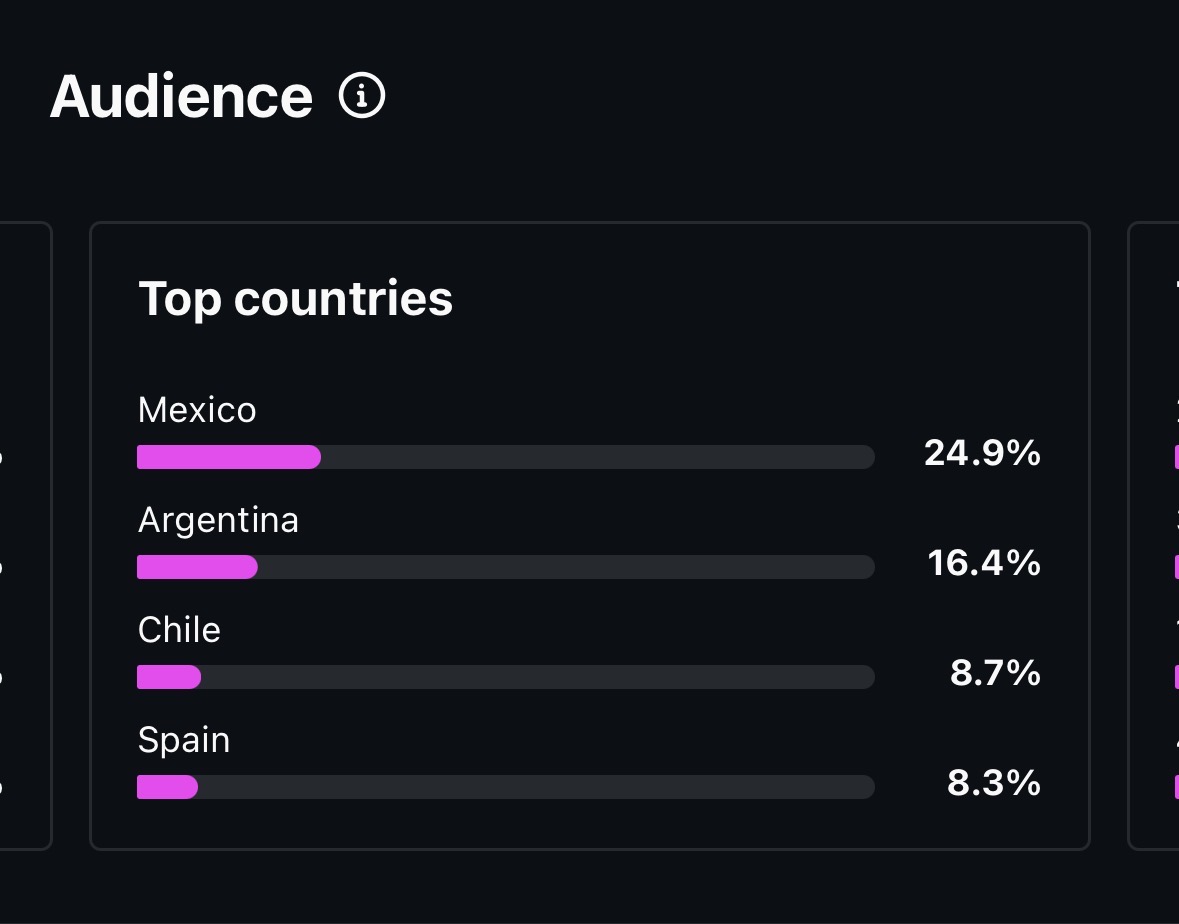Select the Argentina country label
Viewport: 1179px width, 924px height.
pyautogui.click(x=218, y=520)
